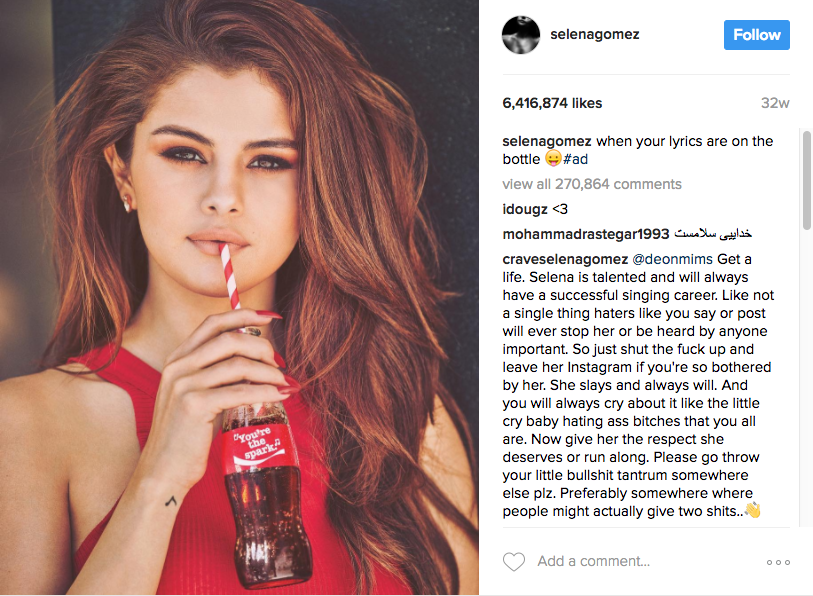Click the 6,416,874 likes count

point(552,103)
